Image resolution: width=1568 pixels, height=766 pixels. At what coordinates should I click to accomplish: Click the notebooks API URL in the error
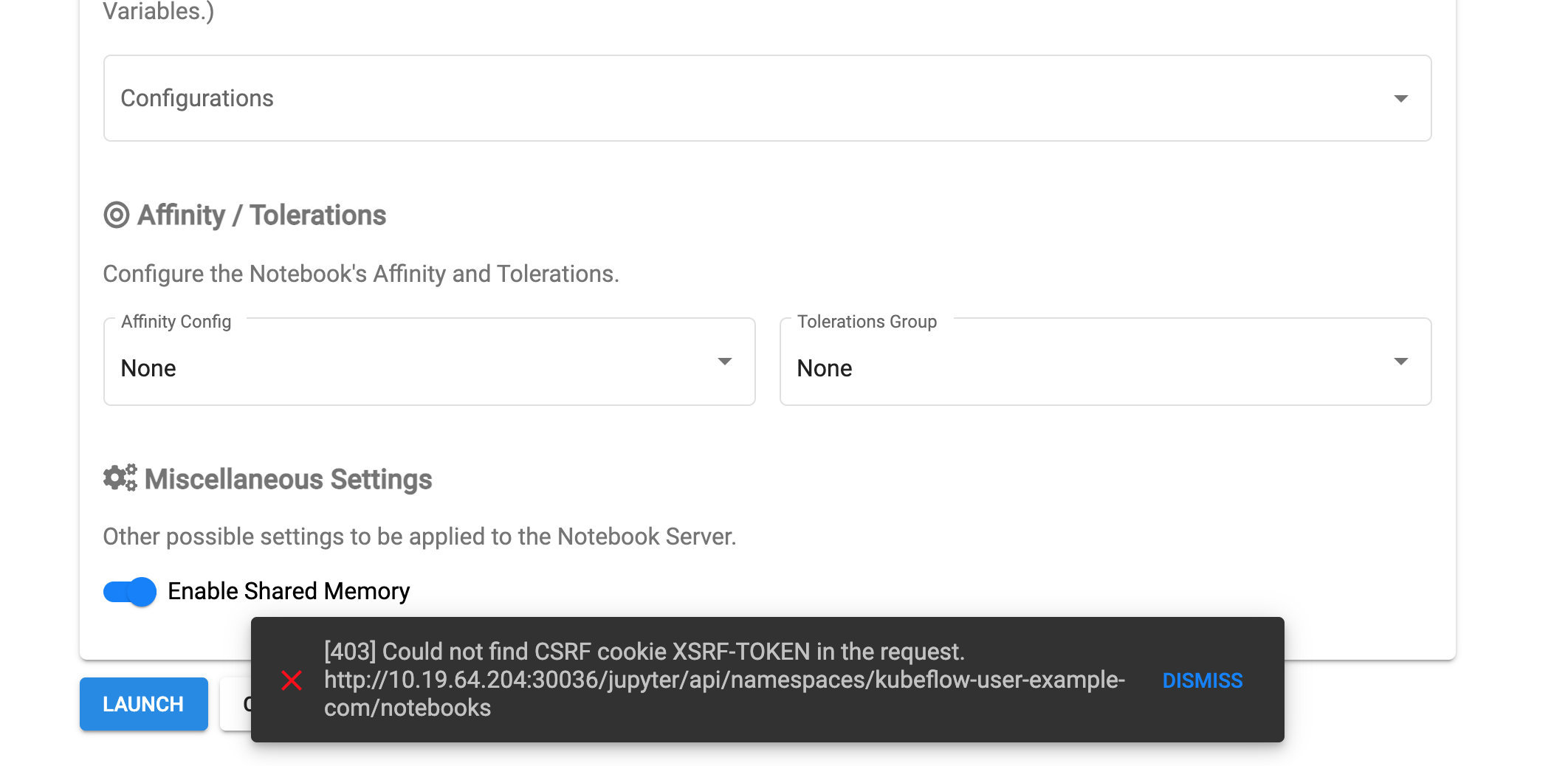point(723,680)
